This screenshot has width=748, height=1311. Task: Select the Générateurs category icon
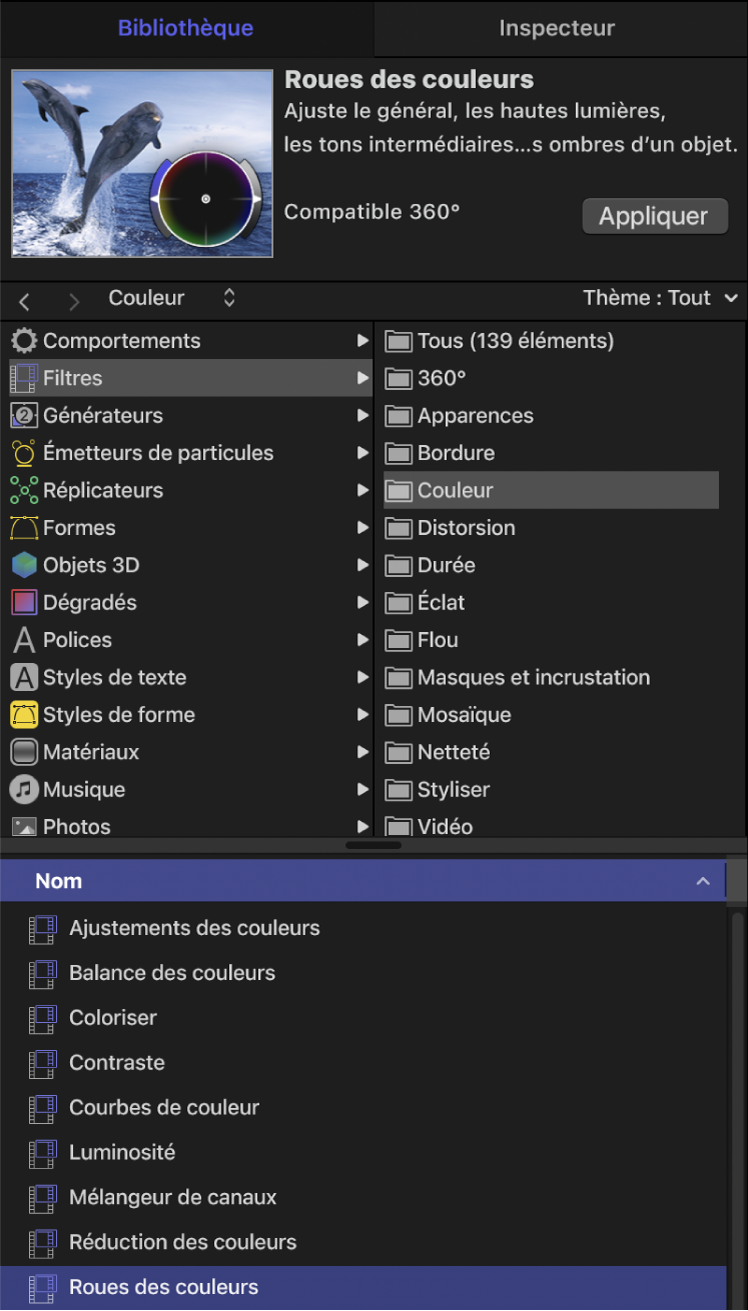coord(24,416)
